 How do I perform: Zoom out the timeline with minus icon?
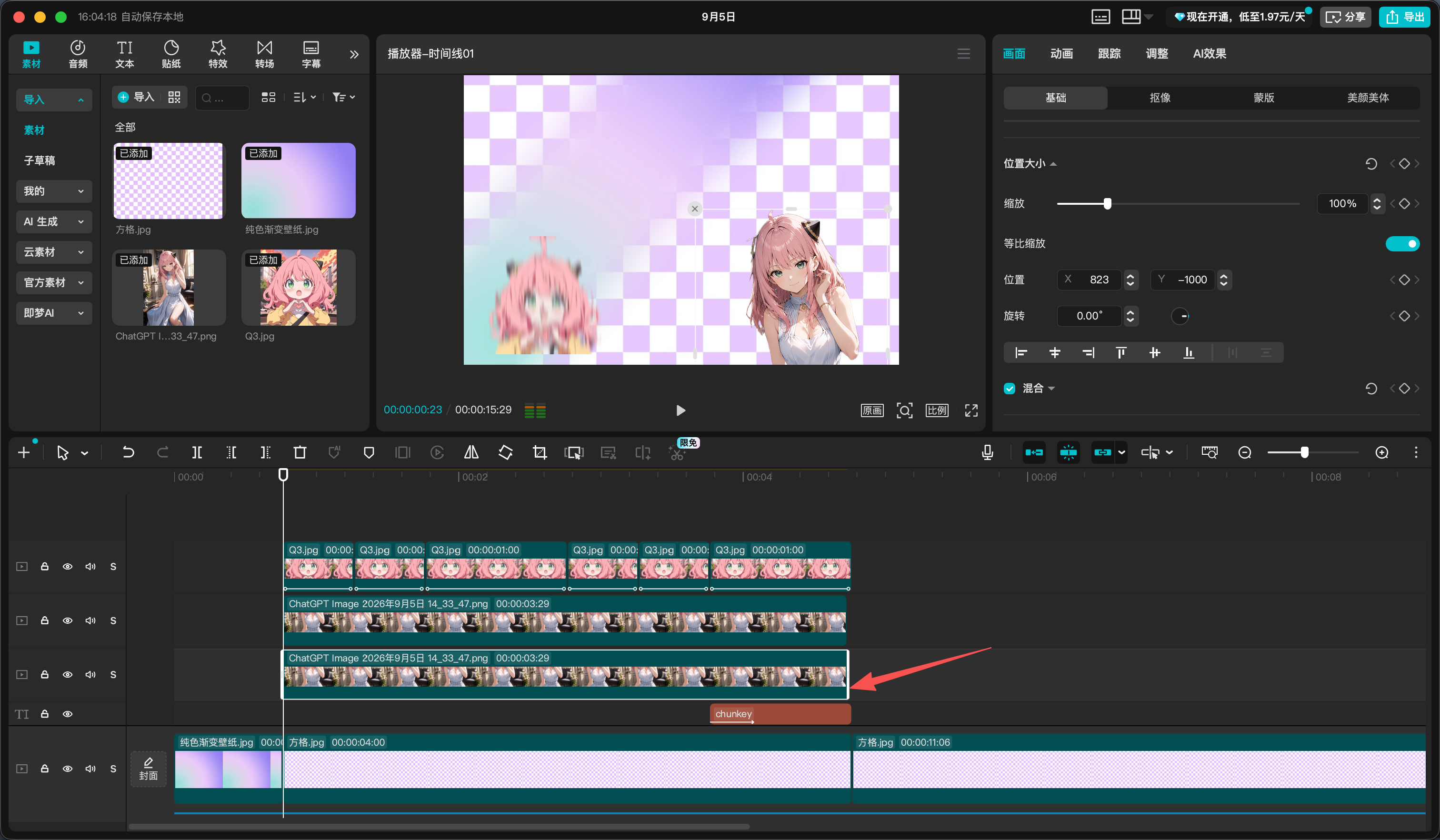(x=1245, y=452)
